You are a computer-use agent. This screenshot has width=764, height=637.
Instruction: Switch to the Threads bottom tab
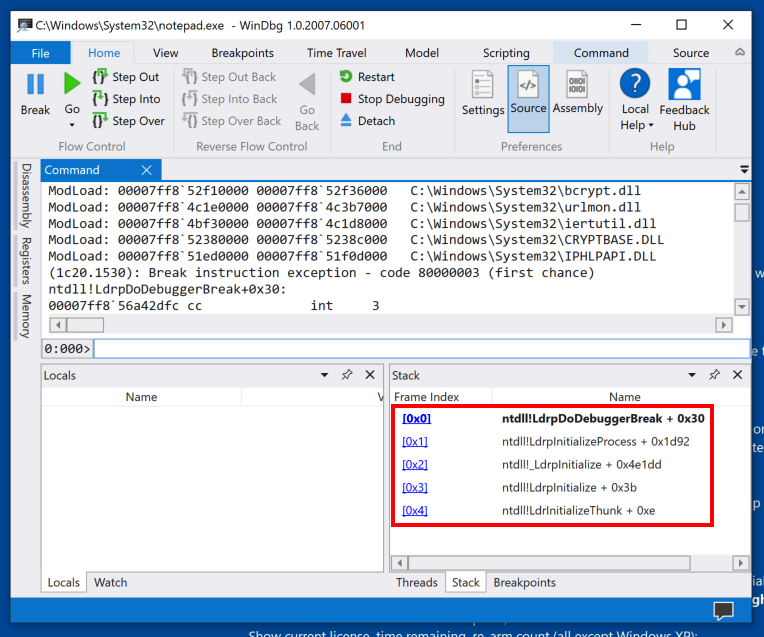417,582
